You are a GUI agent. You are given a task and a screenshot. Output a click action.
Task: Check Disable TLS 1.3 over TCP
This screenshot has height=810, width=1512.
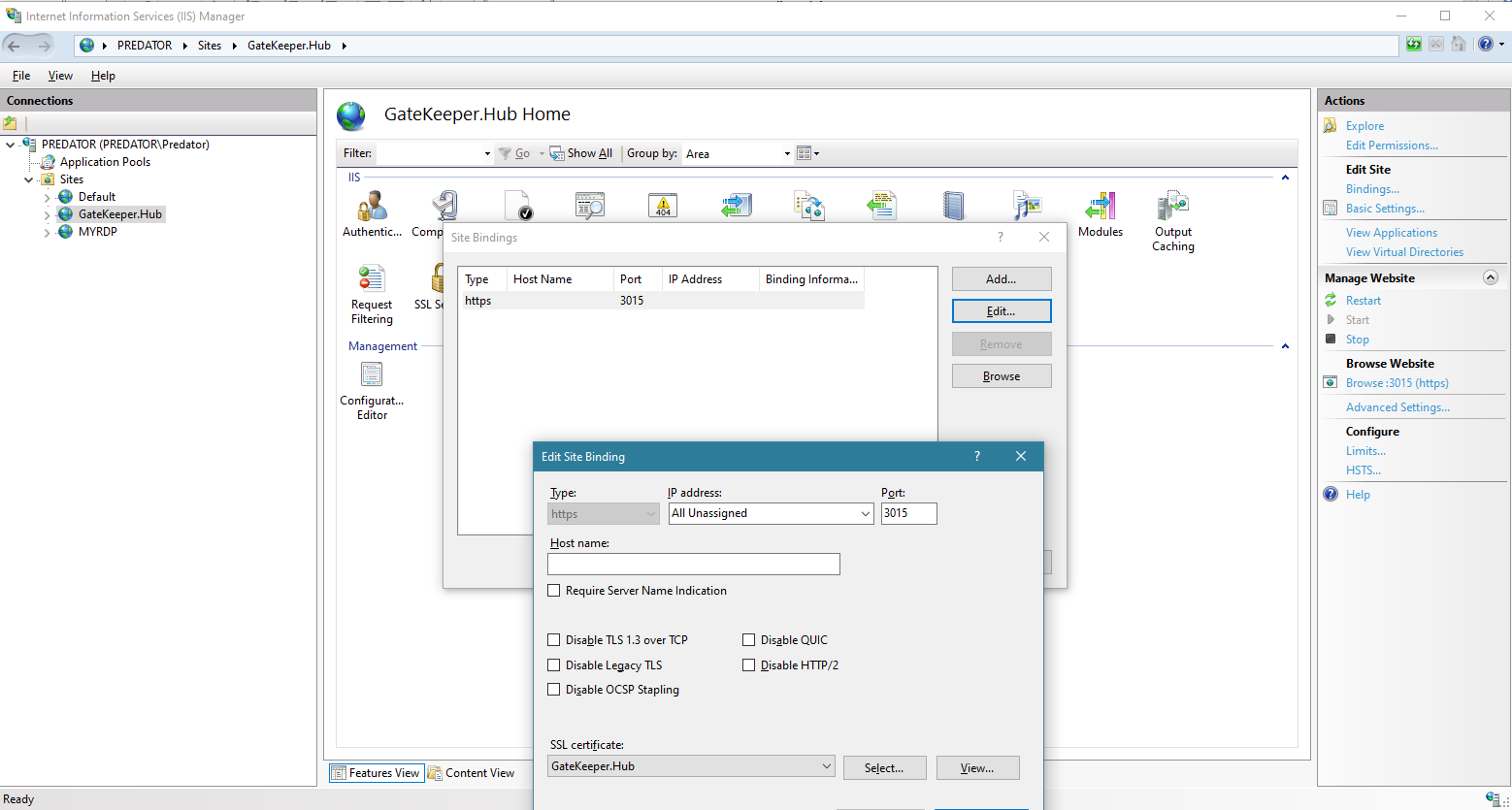(554, 640)
